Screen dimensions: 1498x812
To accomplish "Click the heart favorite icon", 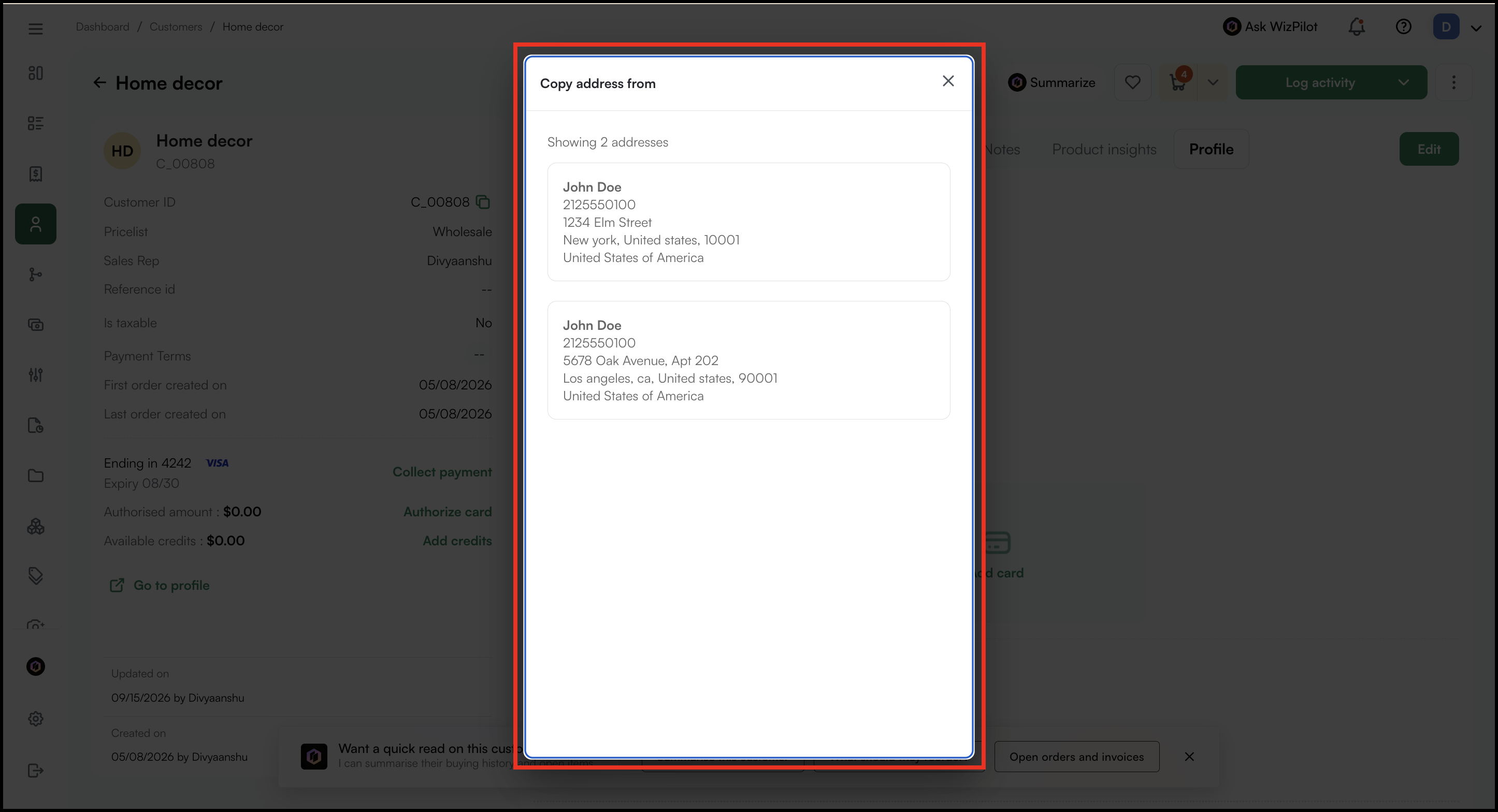I will pos(1132,82).
